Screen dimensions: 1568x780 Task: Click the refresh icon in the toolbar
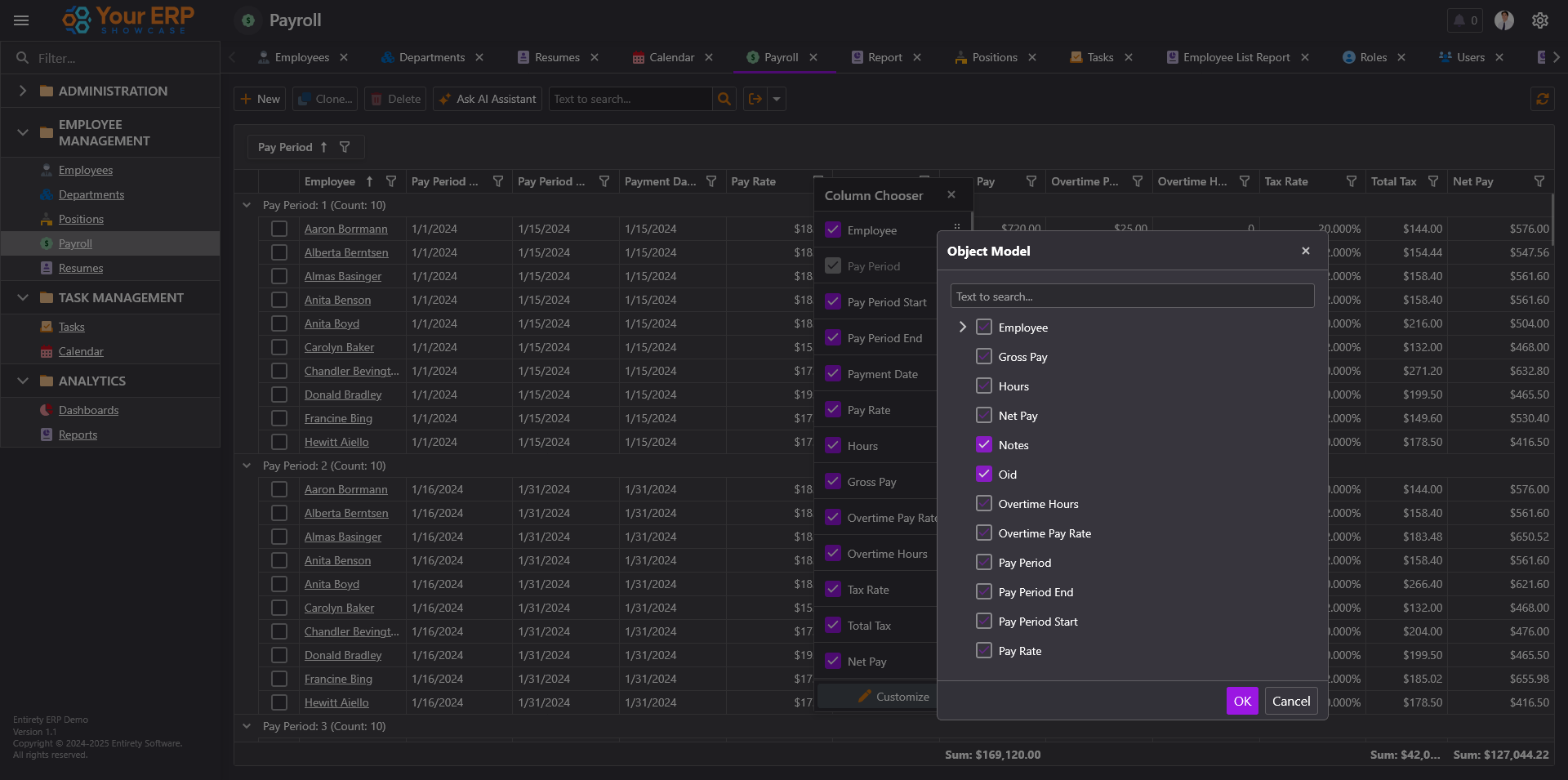(1542, 99)
